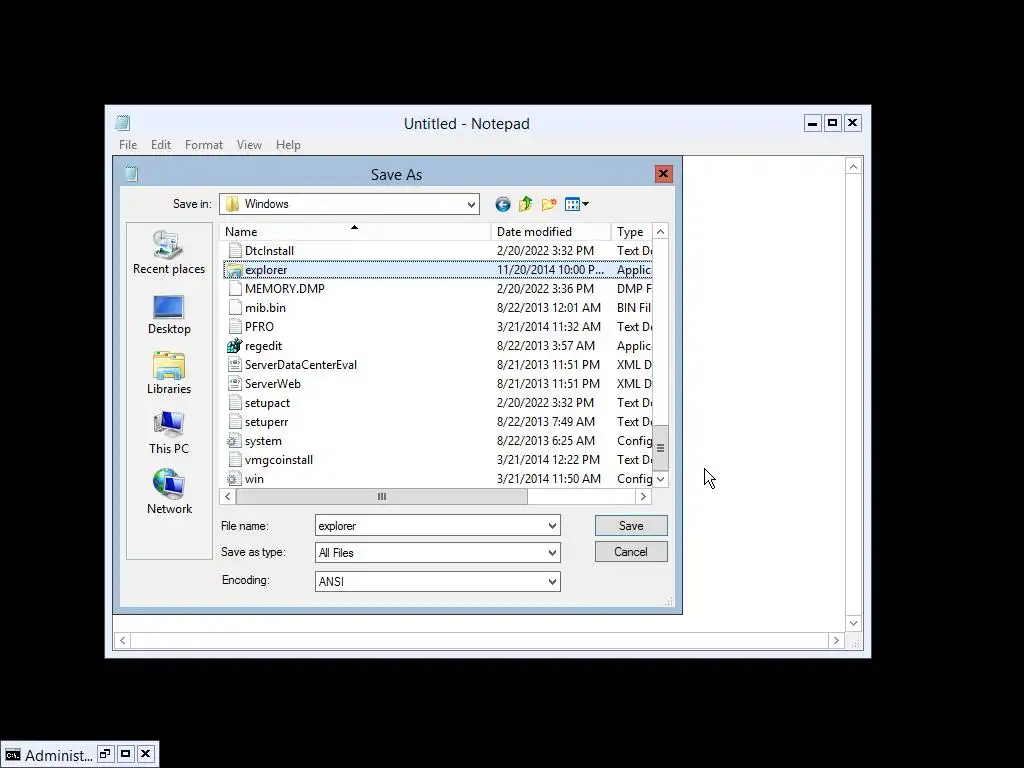Viewport: 1024px width, 768px height.
Task: Create a new folder
Action: pyautogui.click(x=549, y=204)
